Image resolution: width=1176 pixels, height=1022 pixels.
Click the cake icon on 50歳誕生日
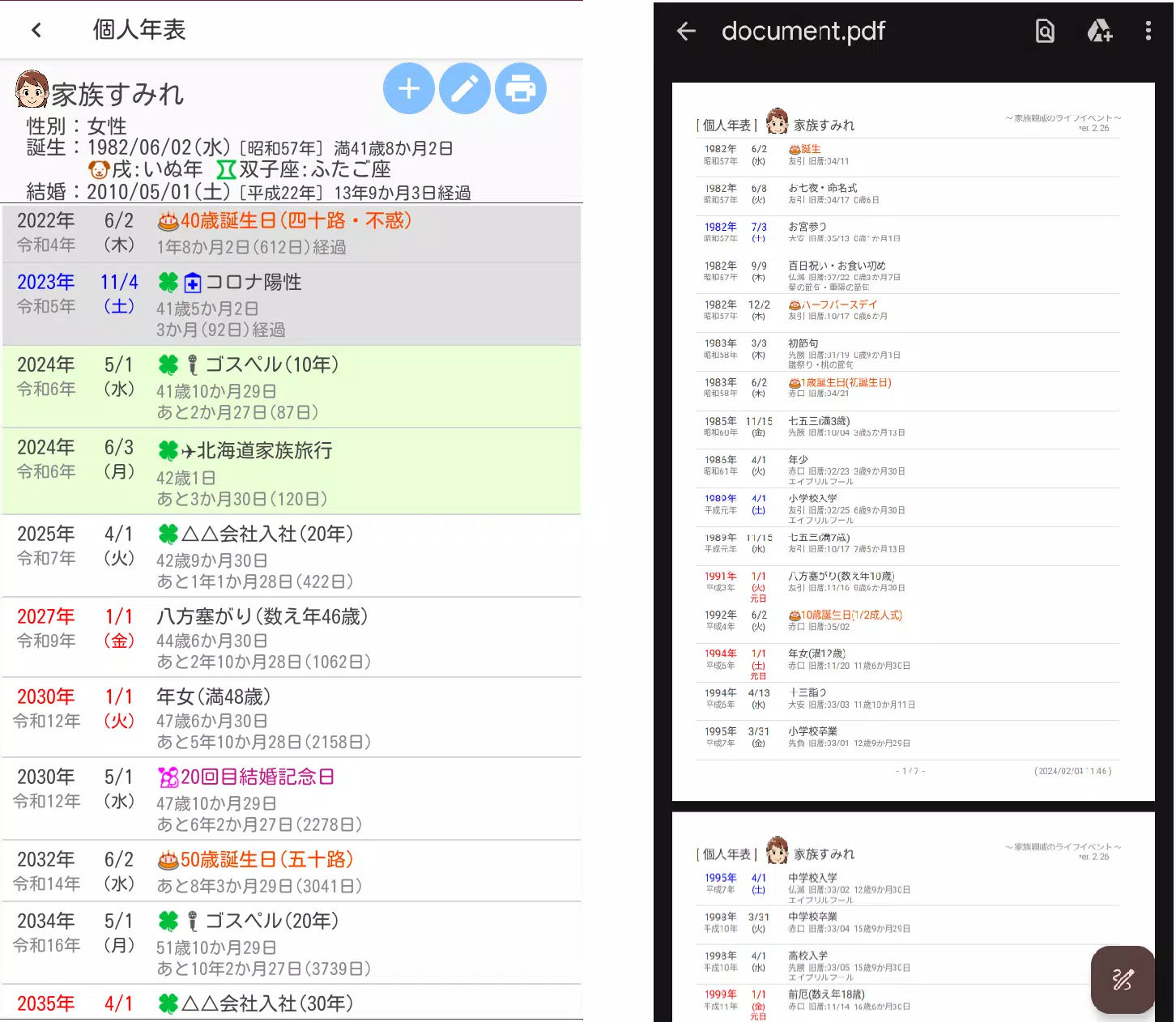point(168,860)
